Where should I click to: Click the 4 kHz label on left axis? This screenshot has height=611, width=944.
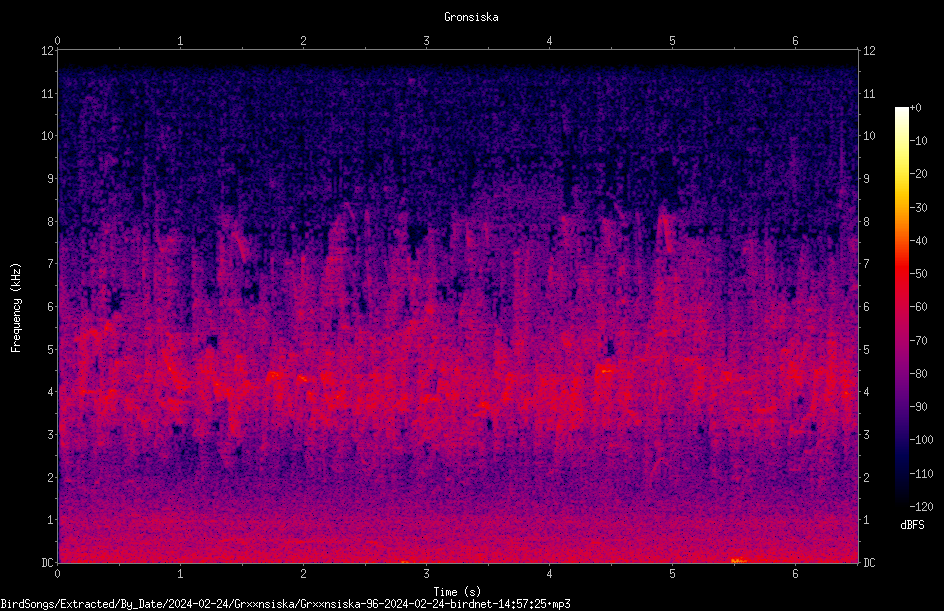[x=51, y=392]
